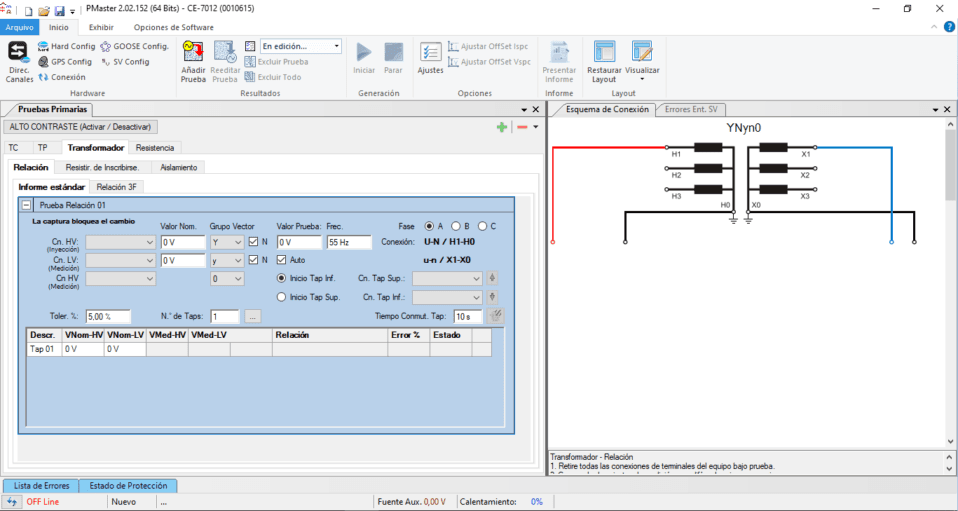Open the Hard Config option

67,46
